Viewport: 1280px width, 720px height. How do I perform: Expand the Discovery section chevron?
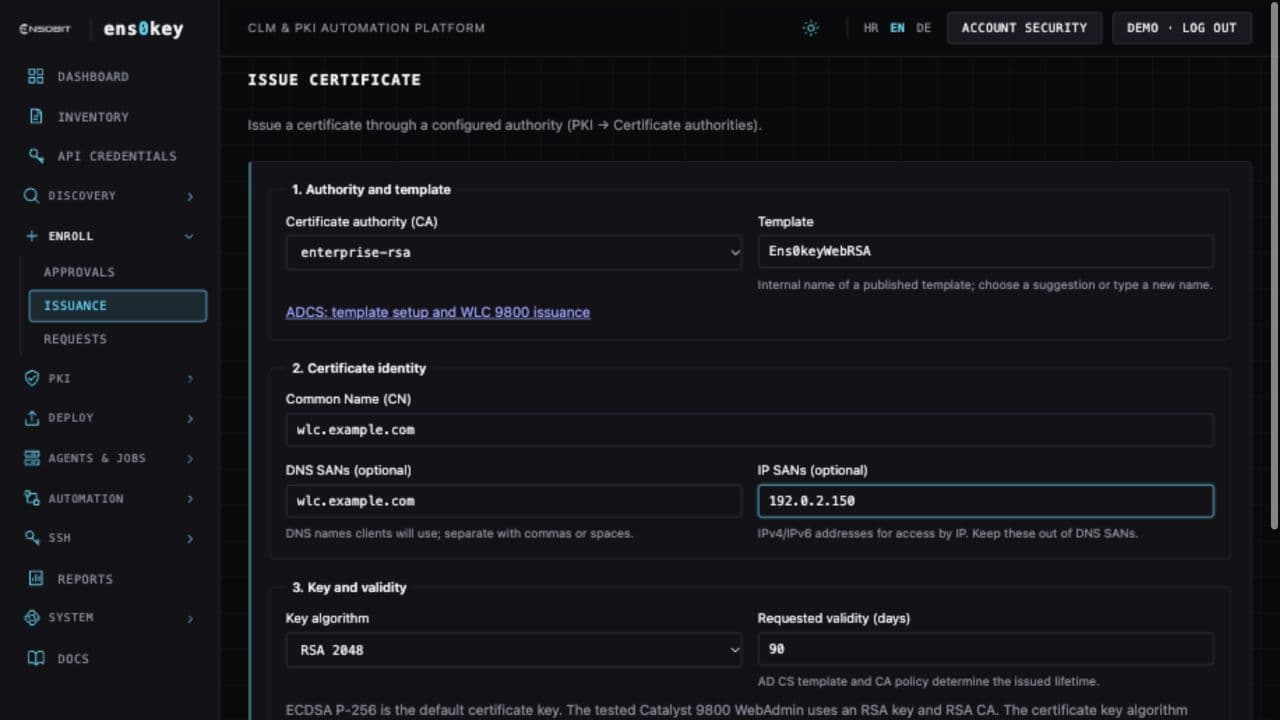pos(189,196)
